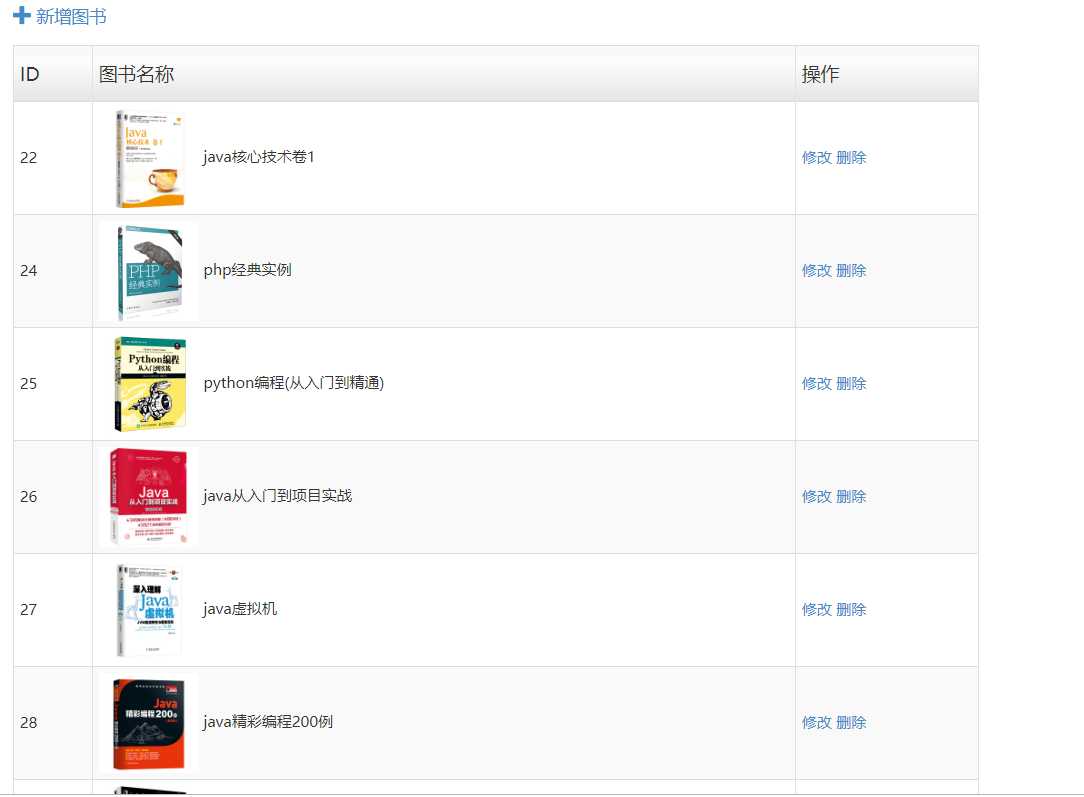Click 修改 for java核心技术卷1
The image size is (1084, 797).
point(816,158)
